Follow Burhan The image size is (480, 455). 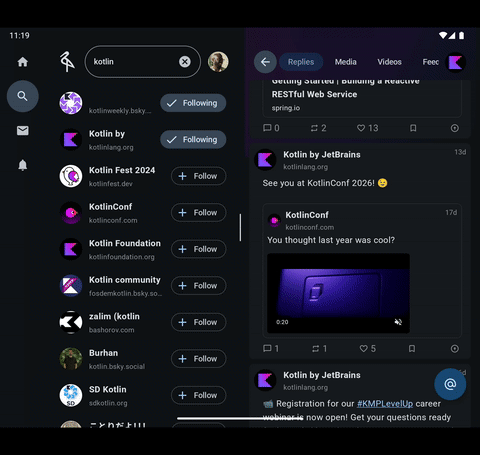pos(199,359)
